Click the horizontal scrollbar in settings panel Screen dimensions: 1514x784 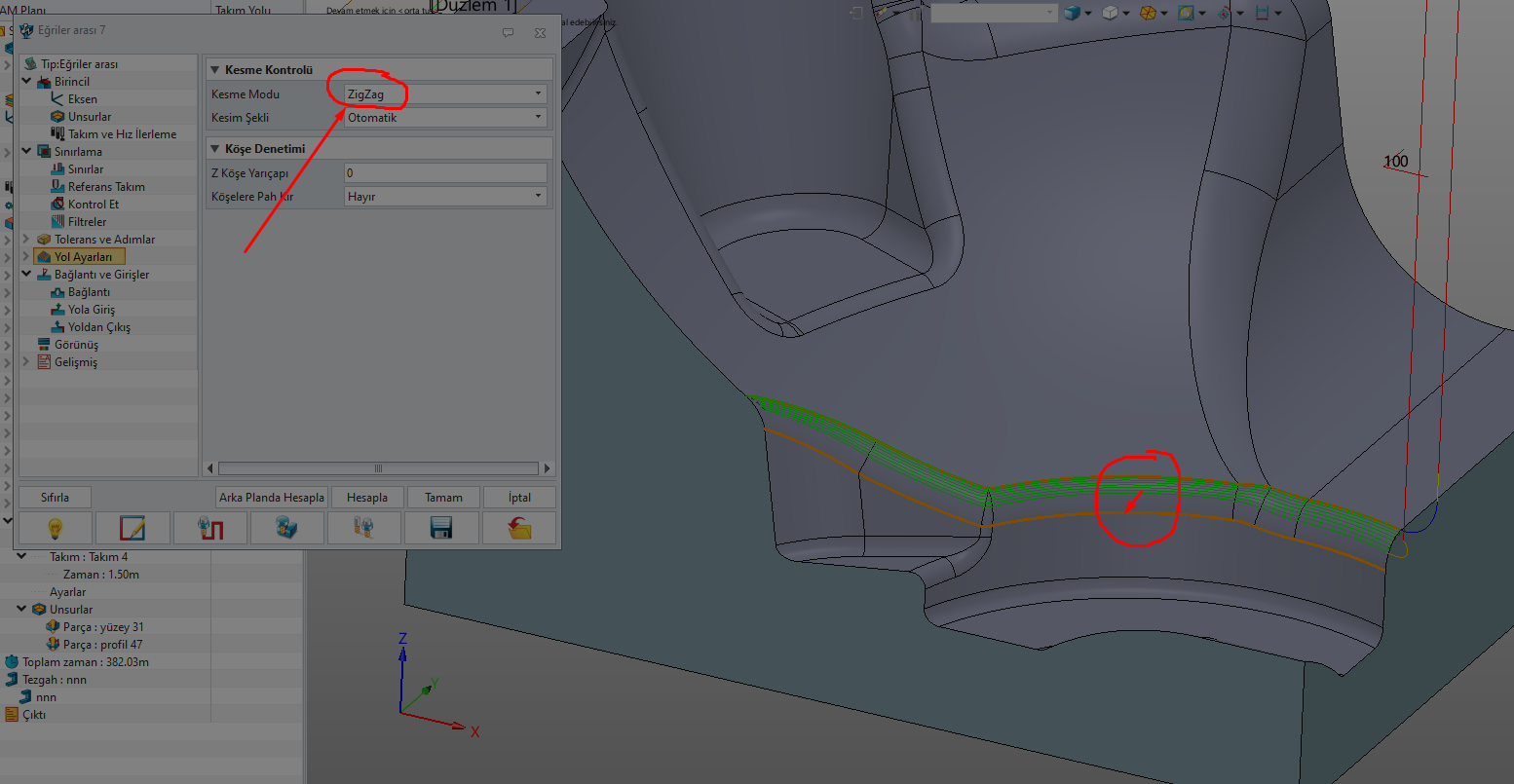[378, 468]
